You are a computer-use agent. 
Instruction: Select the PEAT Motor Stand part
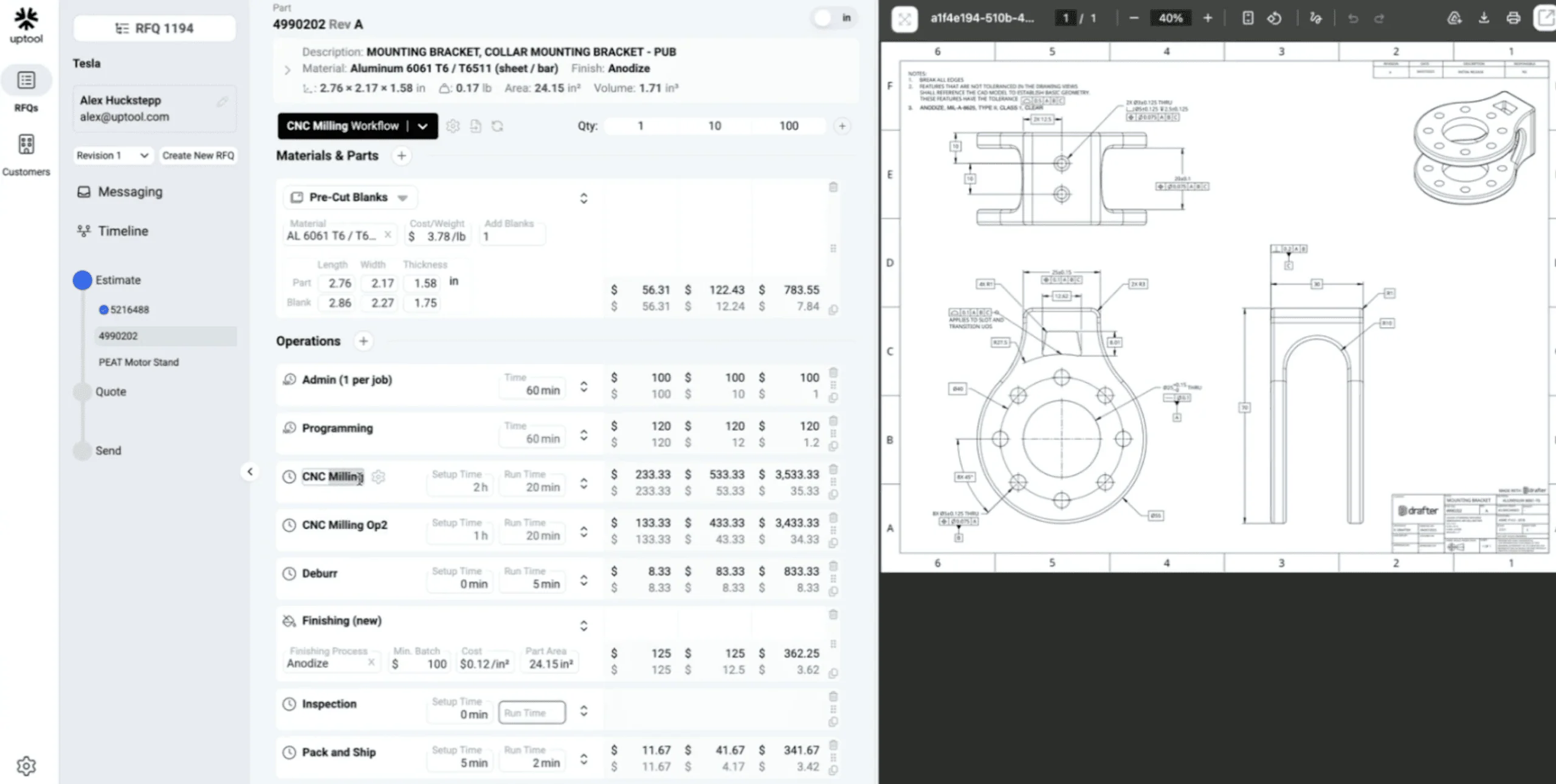139,362
